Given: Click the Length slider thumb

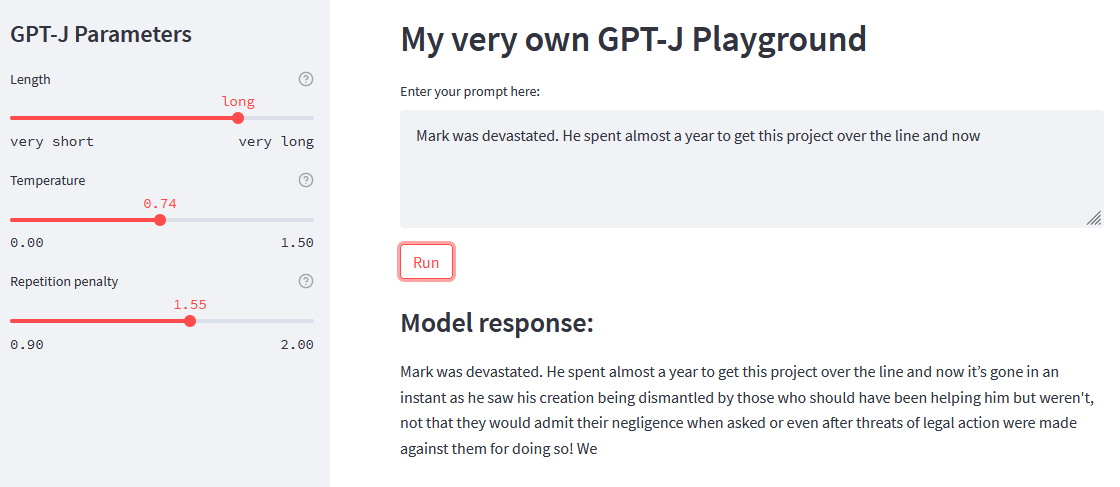Looking at the screenshot, I should (x=238, y=118).
